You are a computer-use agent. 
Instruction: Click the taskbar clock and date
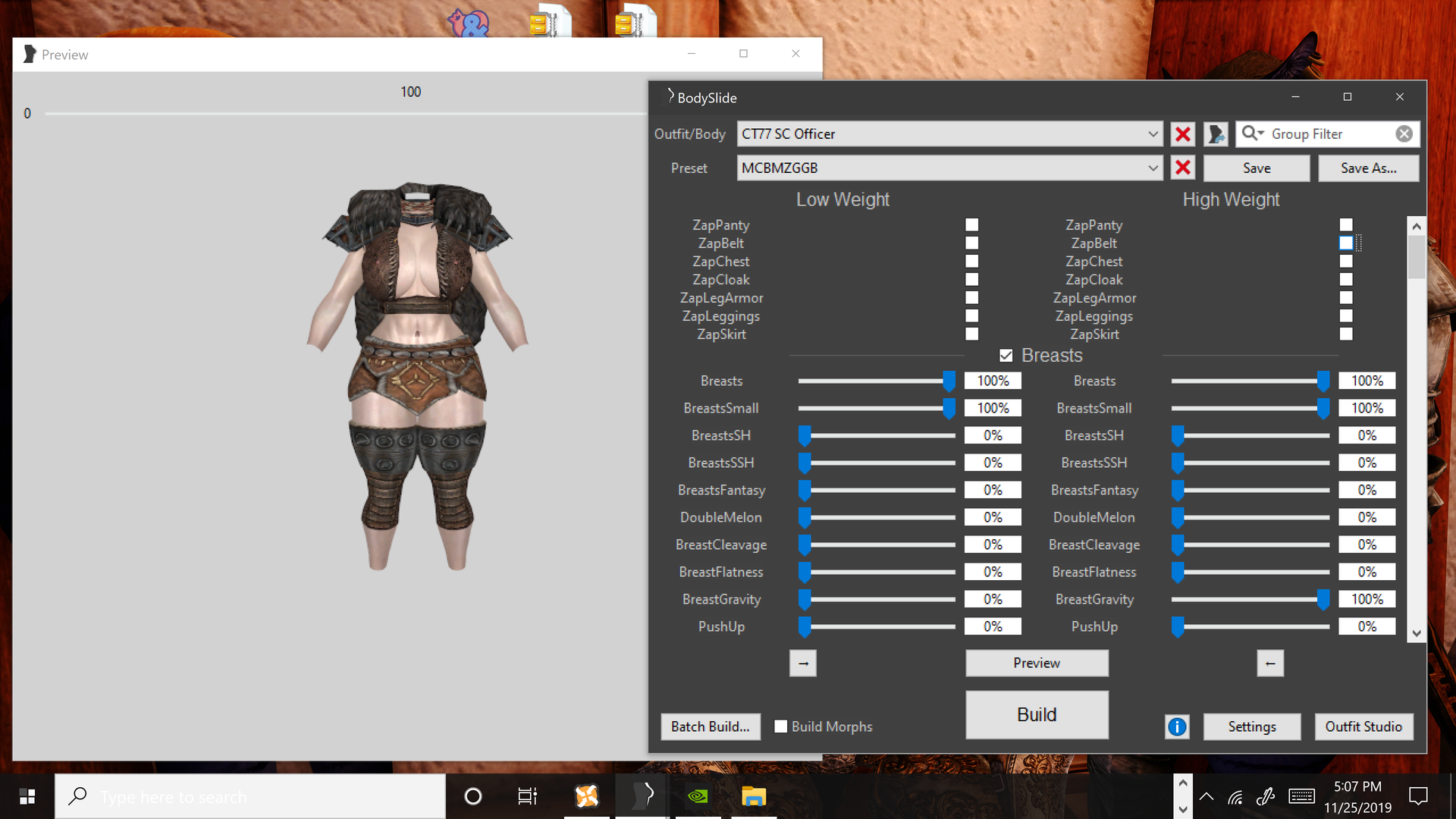tap(1357, 797)
